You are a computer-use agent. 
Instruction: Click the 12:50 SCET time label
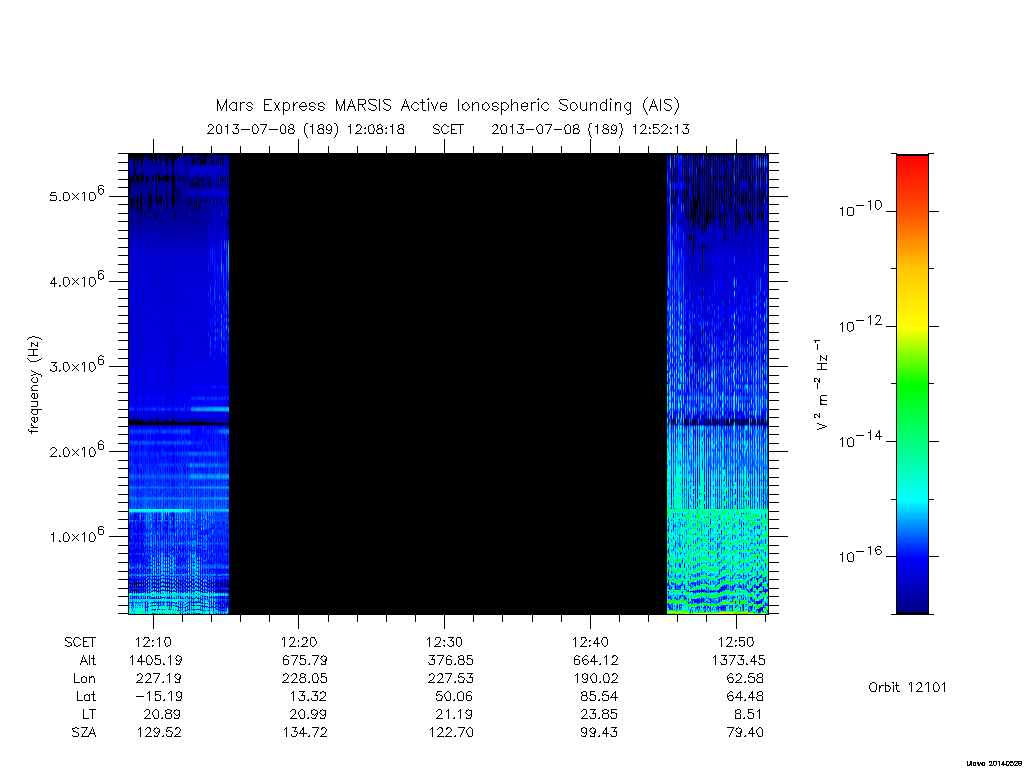[736, 642]
